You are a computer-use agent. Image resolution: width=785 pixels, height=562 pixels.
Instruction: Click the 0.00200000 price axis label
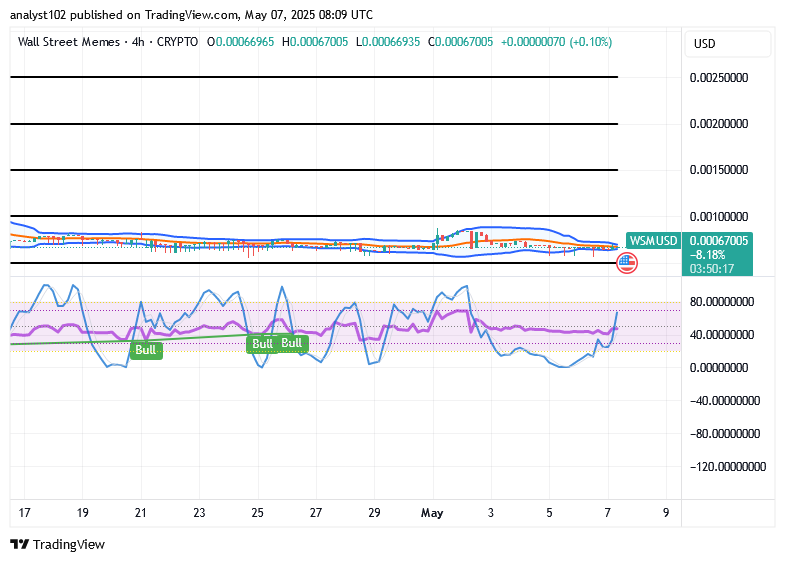(x=719, y=124)
